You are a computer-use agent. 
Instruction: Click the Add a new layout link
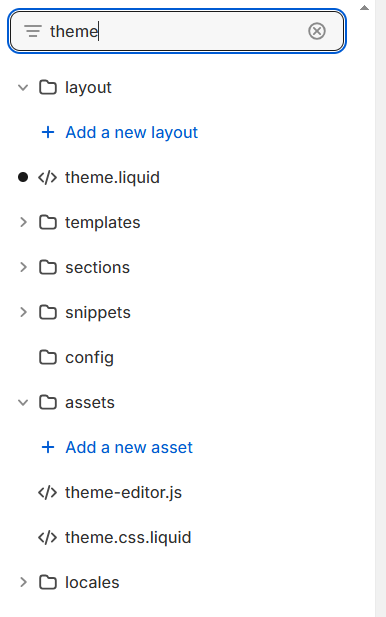(131, 132)
